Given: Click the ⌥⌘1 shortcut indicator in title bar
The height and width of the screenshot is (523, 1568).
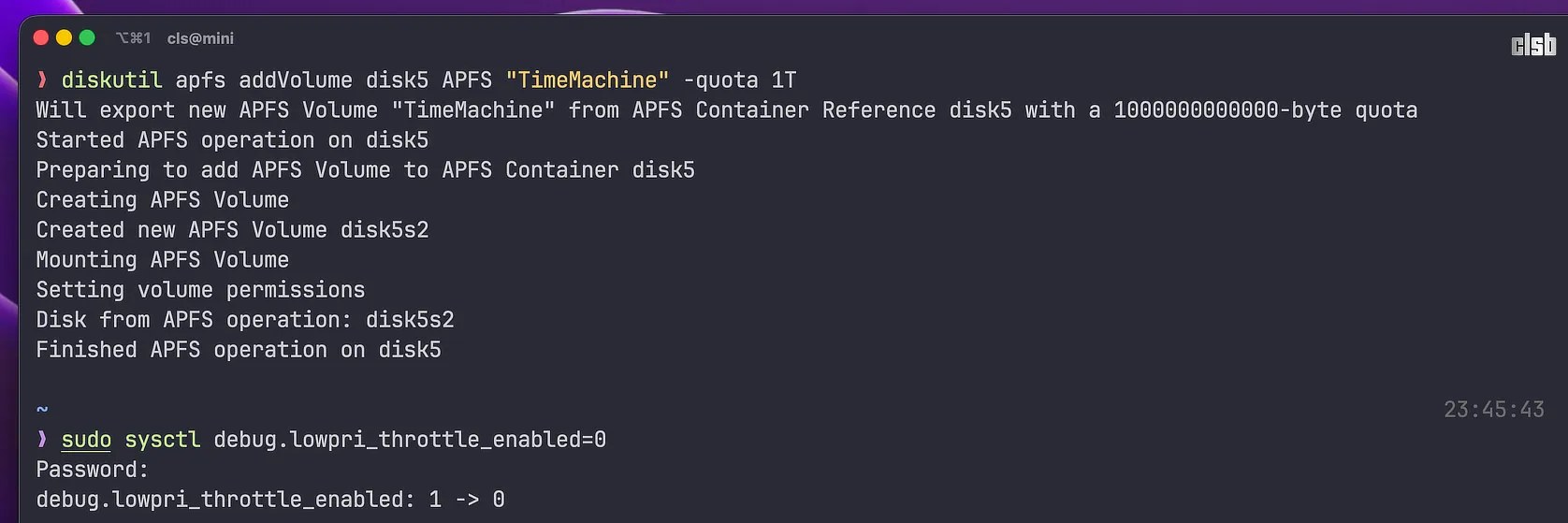Looking at the screenshot, I should pyautogui.click(x=133, y=38).
